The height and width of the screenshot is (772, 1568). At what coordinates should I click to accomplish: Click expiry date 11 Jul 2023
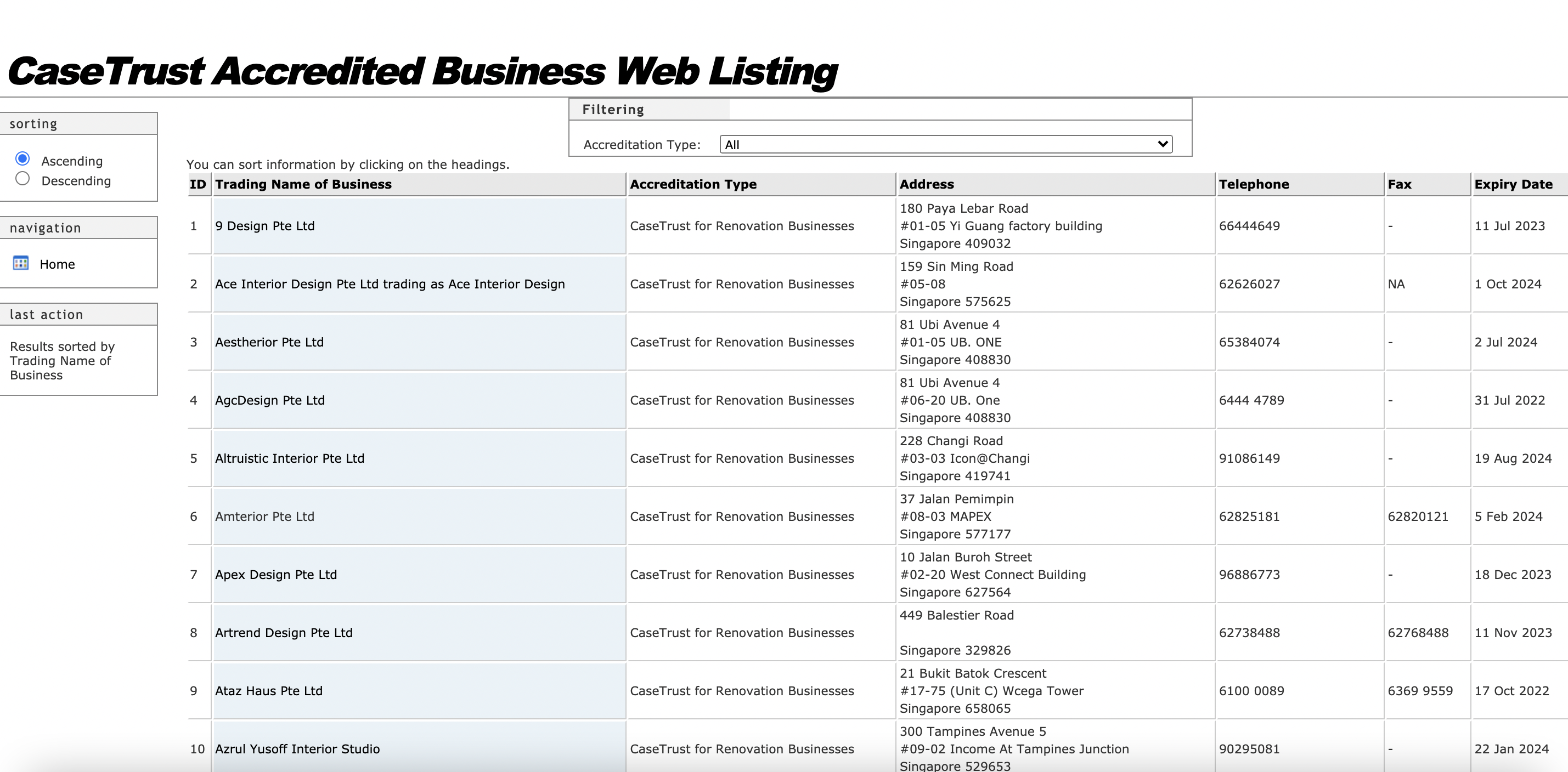[x=1509, y=226]
